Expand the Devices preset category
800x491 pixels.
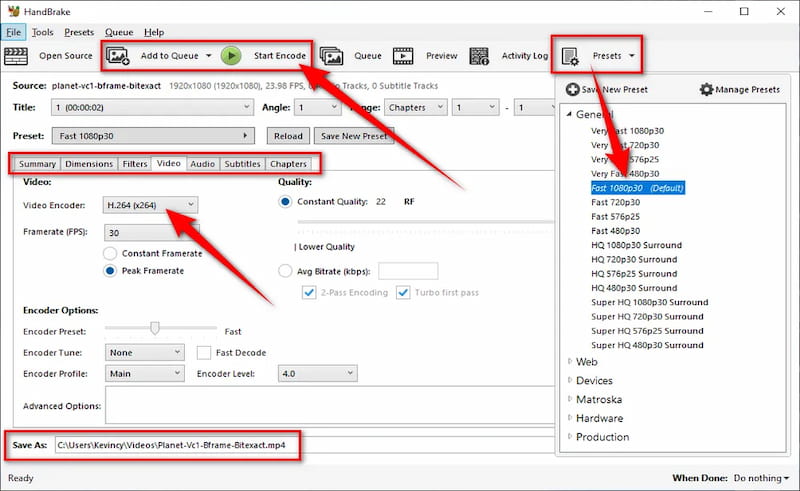point(569,380)
